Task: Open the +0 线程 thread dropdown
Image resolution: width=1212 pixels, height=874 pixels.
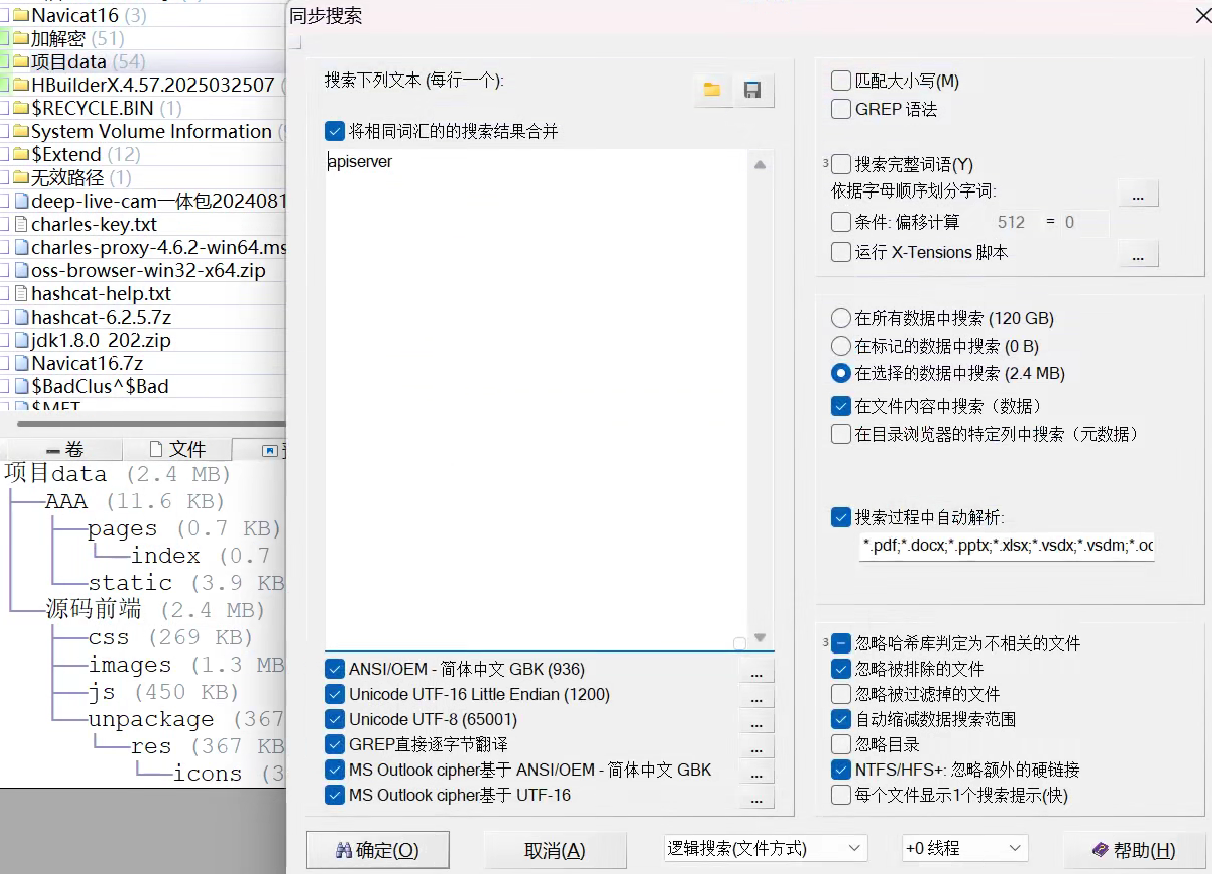Action: 964,848
